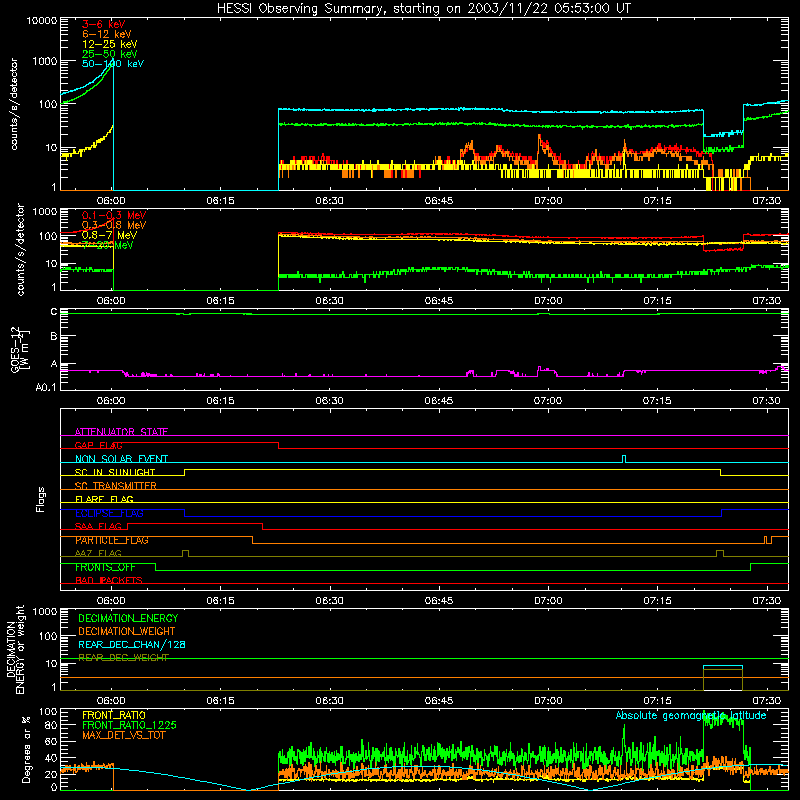Select the BAD_PACKETS flag label
Screen dimensions: 800x800
coord(109,580)
